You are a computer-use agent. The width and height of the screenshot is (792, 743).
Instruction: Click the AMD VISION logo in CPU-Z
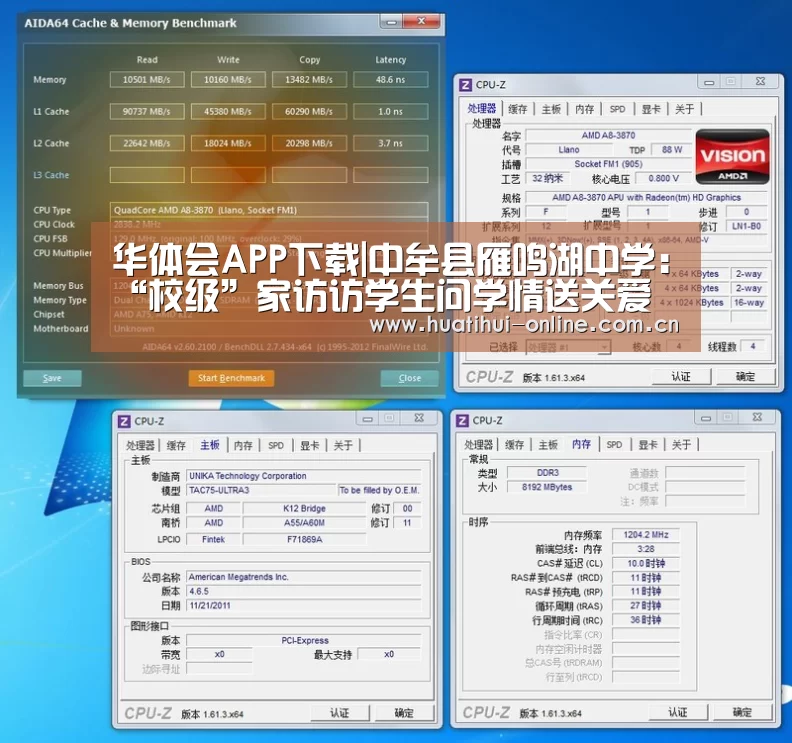click(732, 157)
